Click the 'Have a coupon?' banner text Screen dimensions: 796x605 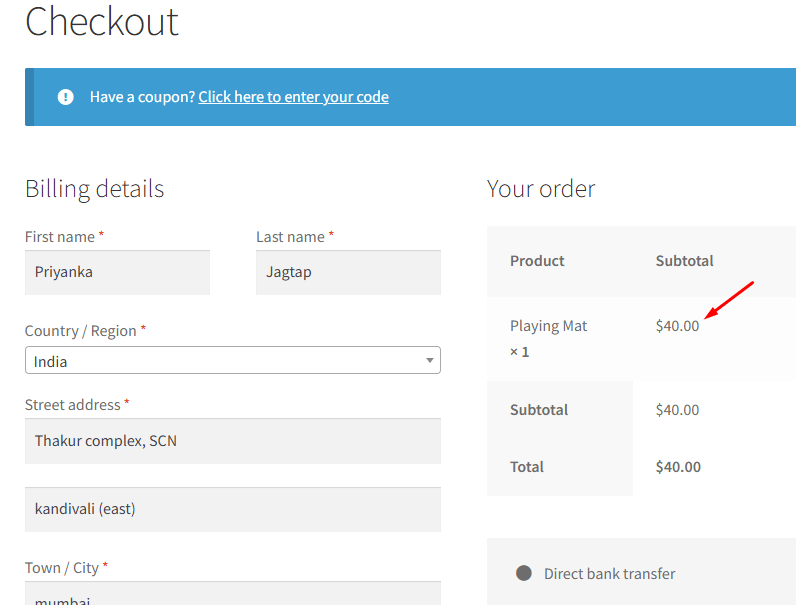[x=142, y=97]
